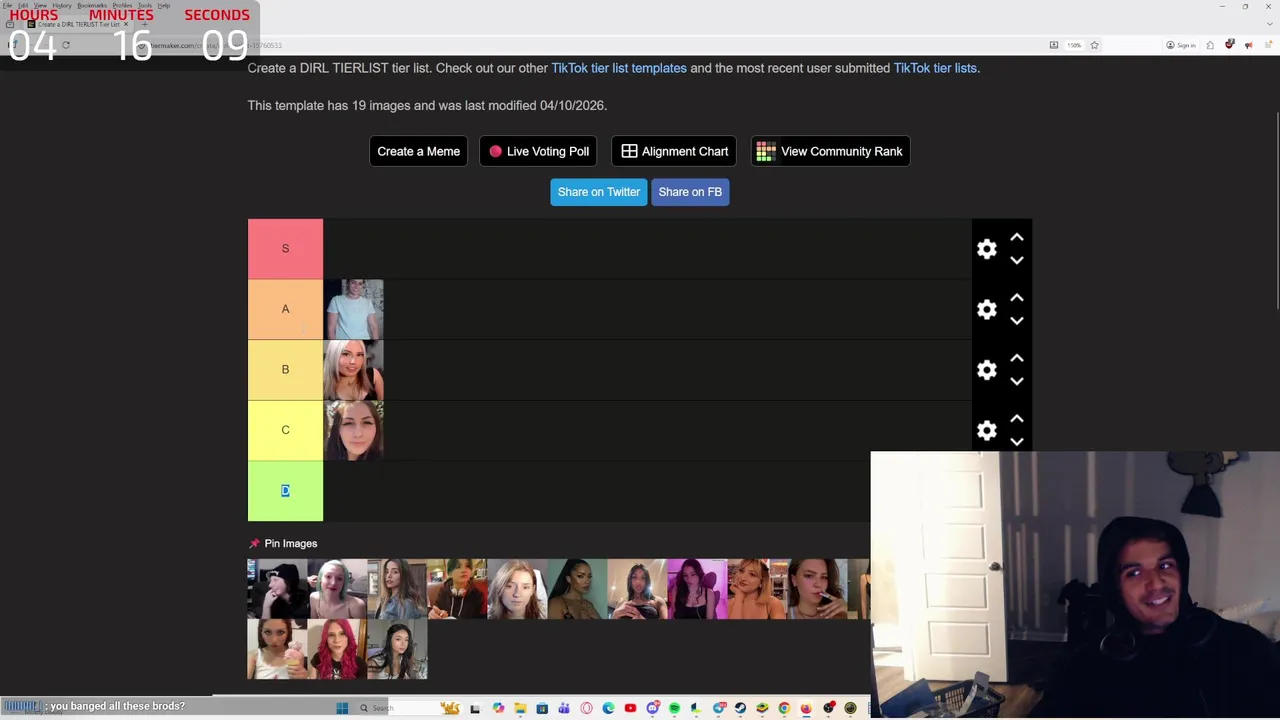Select the pink S tier label
This screenshot has width=1280, height=720.
click(285, 249)
